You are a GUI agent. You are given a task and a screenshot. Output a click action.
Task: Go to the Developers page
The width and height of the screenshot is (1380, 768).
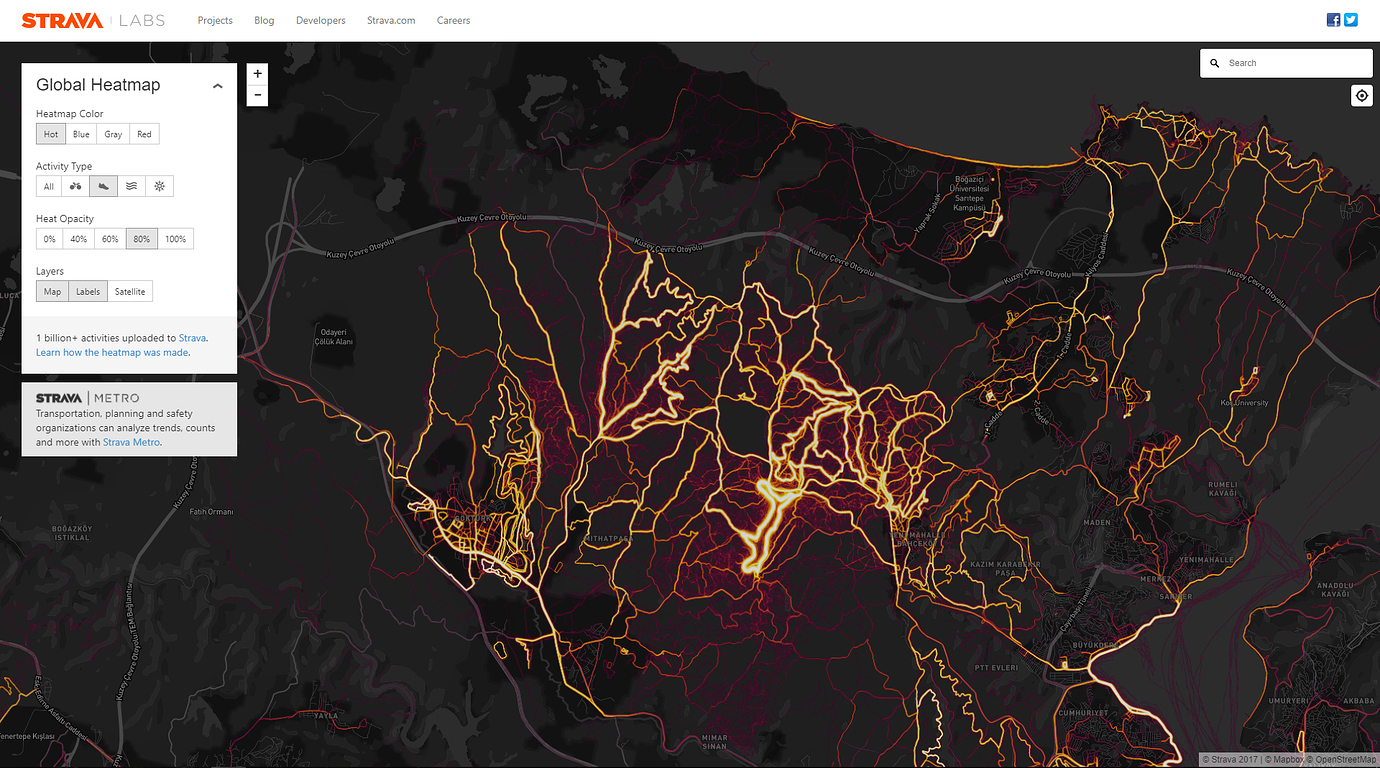(x=321, y=20)
